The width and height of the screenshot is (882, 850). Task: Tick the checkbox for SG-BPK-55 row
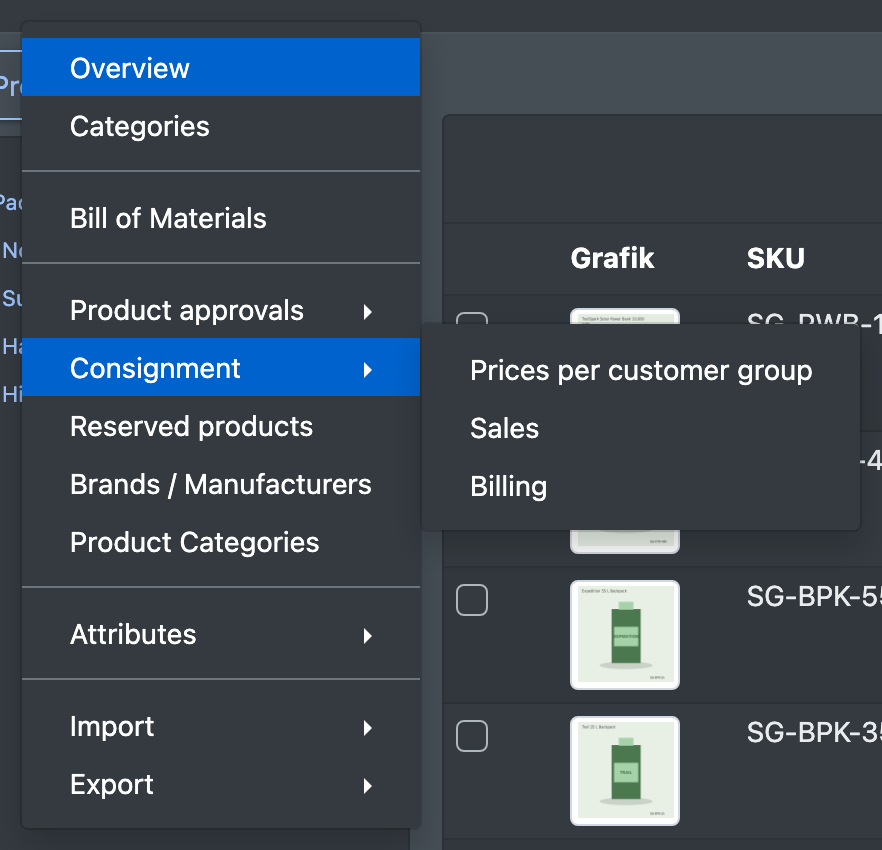472,600
